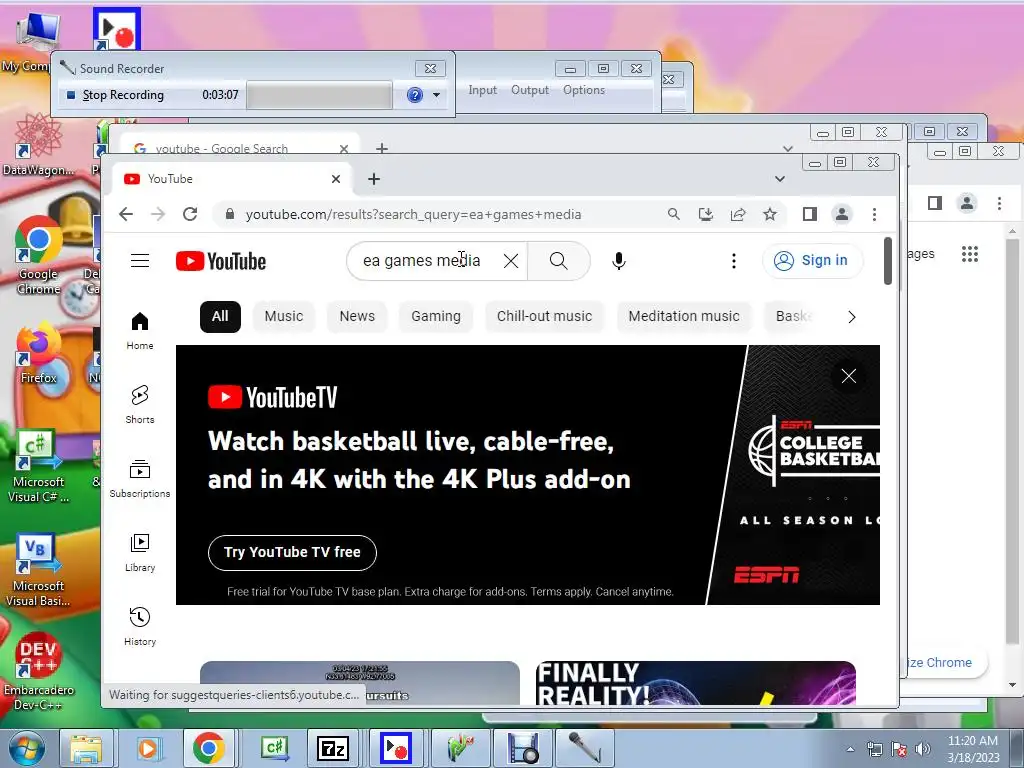Open the Options menu in background window
This screenshot has height=768, width=1024.
point(584,90)
